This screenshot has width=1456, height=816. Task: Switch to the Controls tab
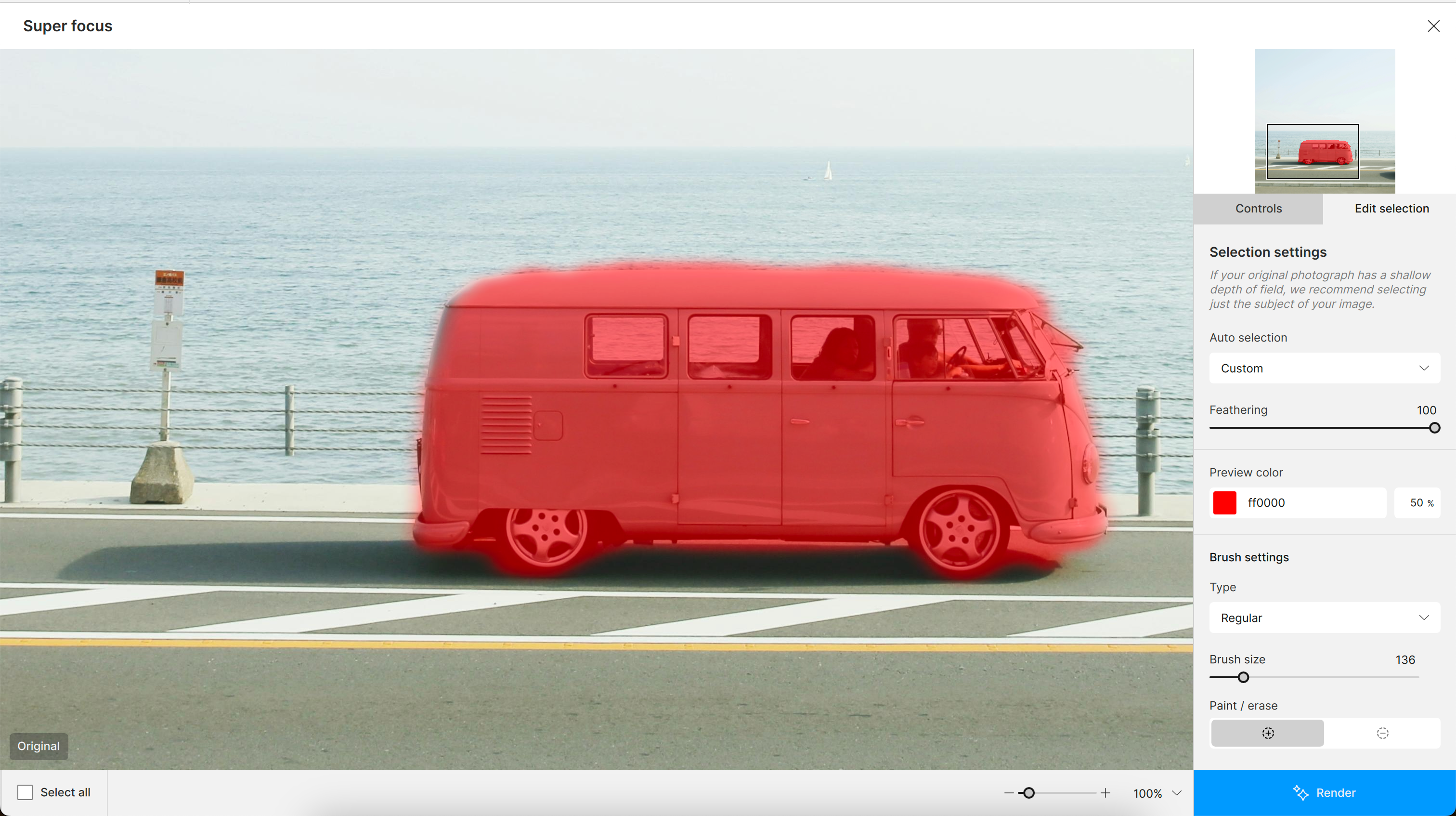1258,209
